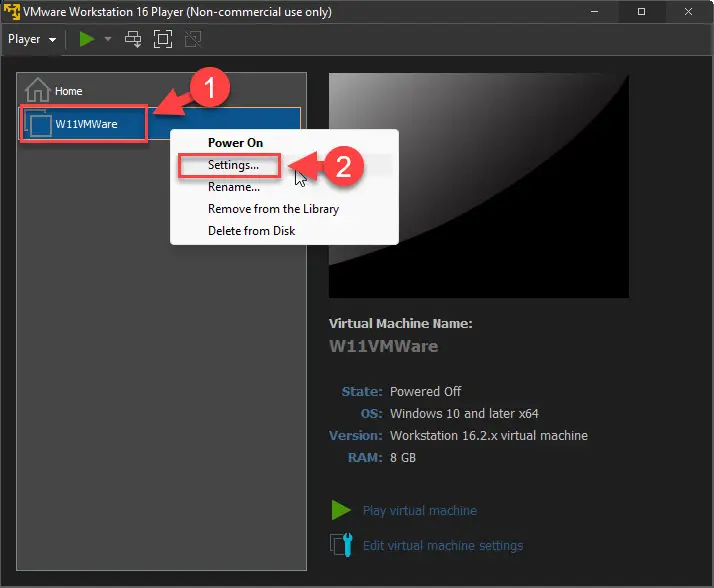Click the Enter full screen mode icon
Viewport: 714px width, 588px height.
click(162, 39)
